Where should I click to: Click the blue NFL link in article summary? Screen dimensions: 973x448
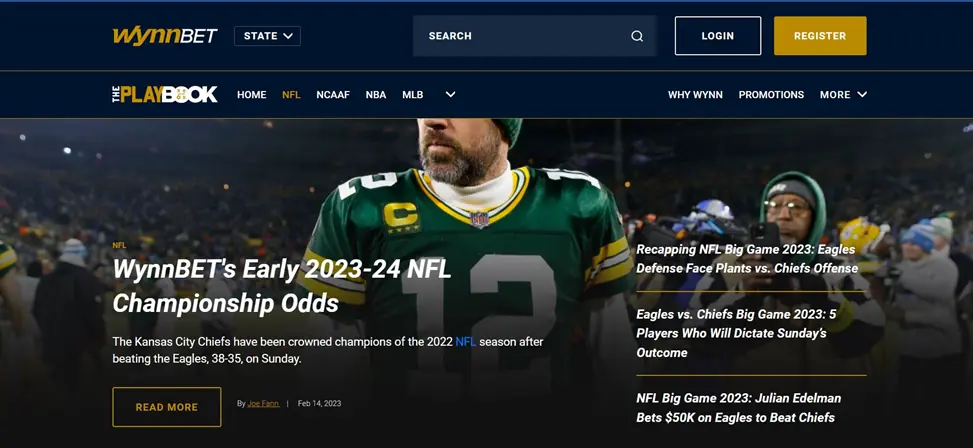465,342
